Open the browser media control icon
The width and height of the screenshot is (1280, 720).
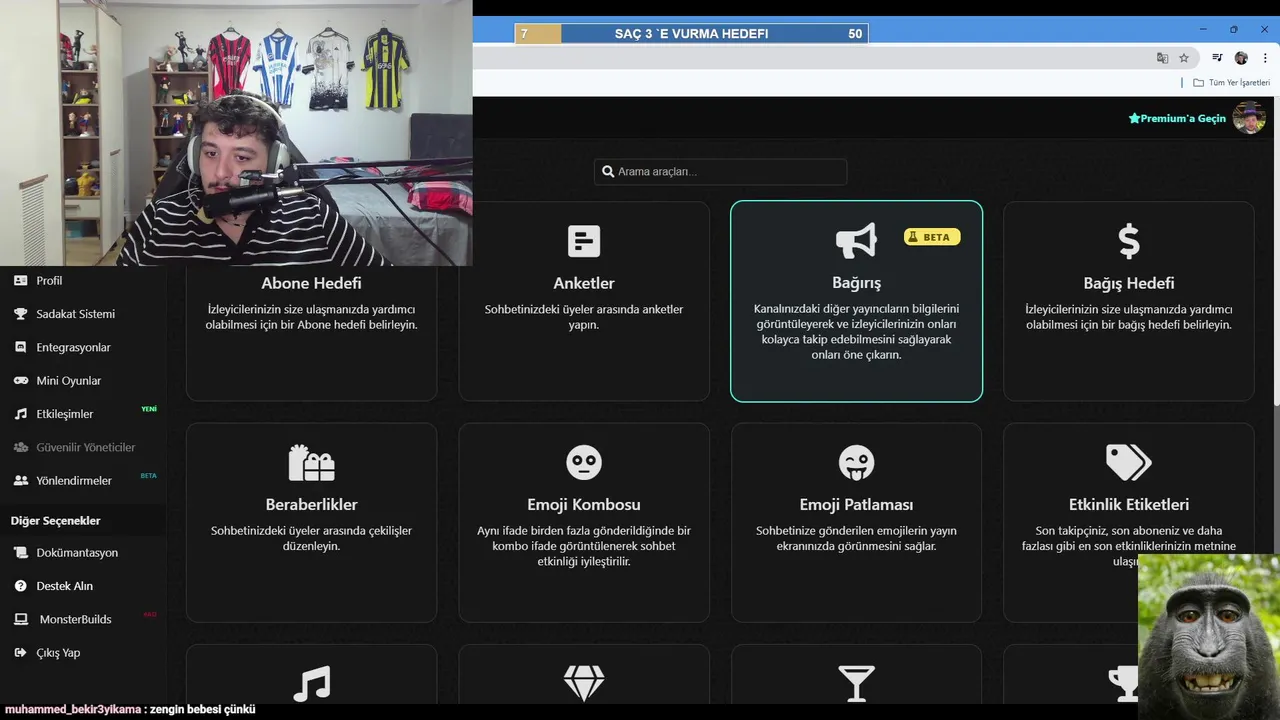(x=1217, y=58)
